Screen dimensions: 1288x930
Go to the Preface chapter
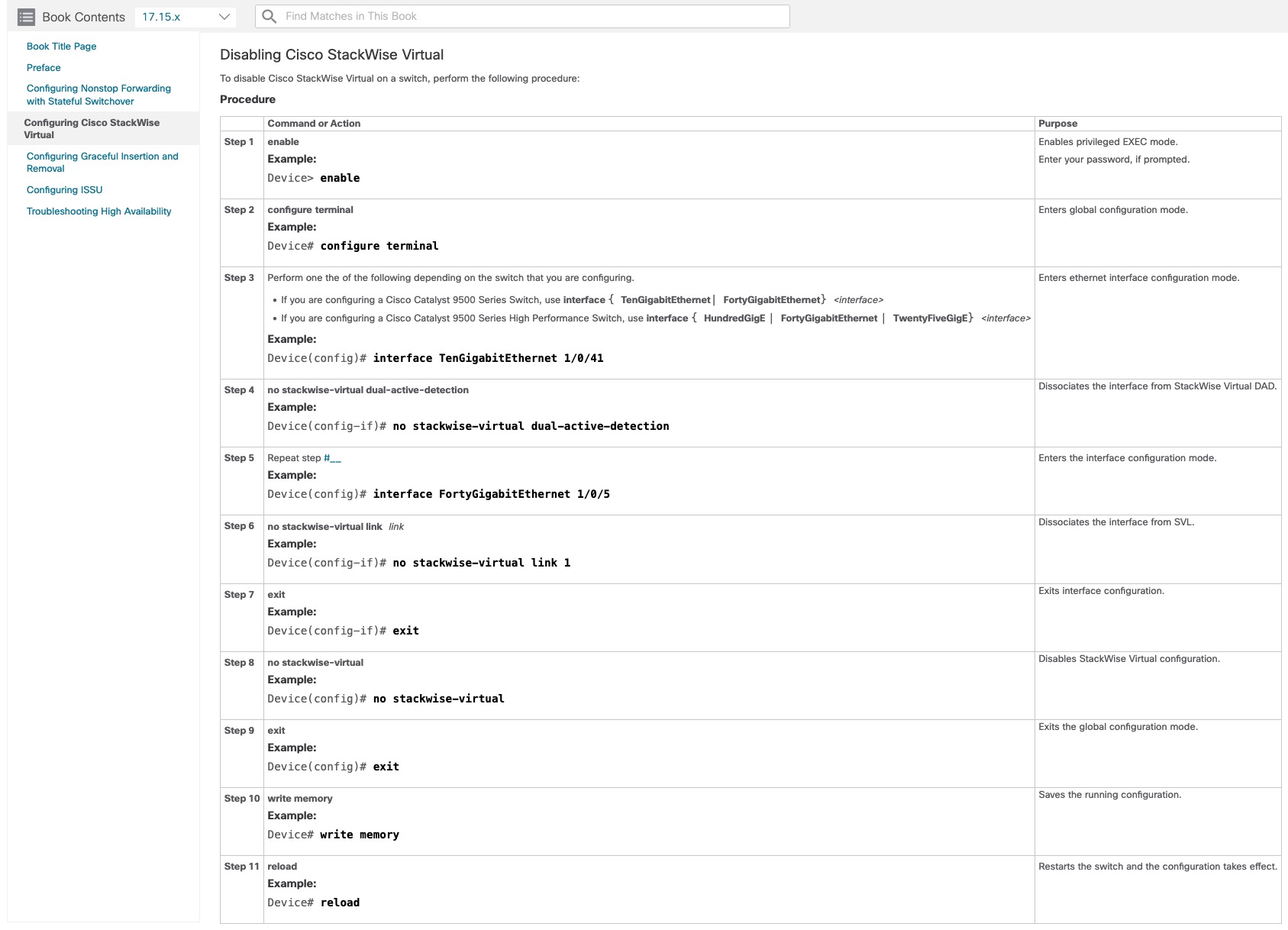click(x=44, y=68)
